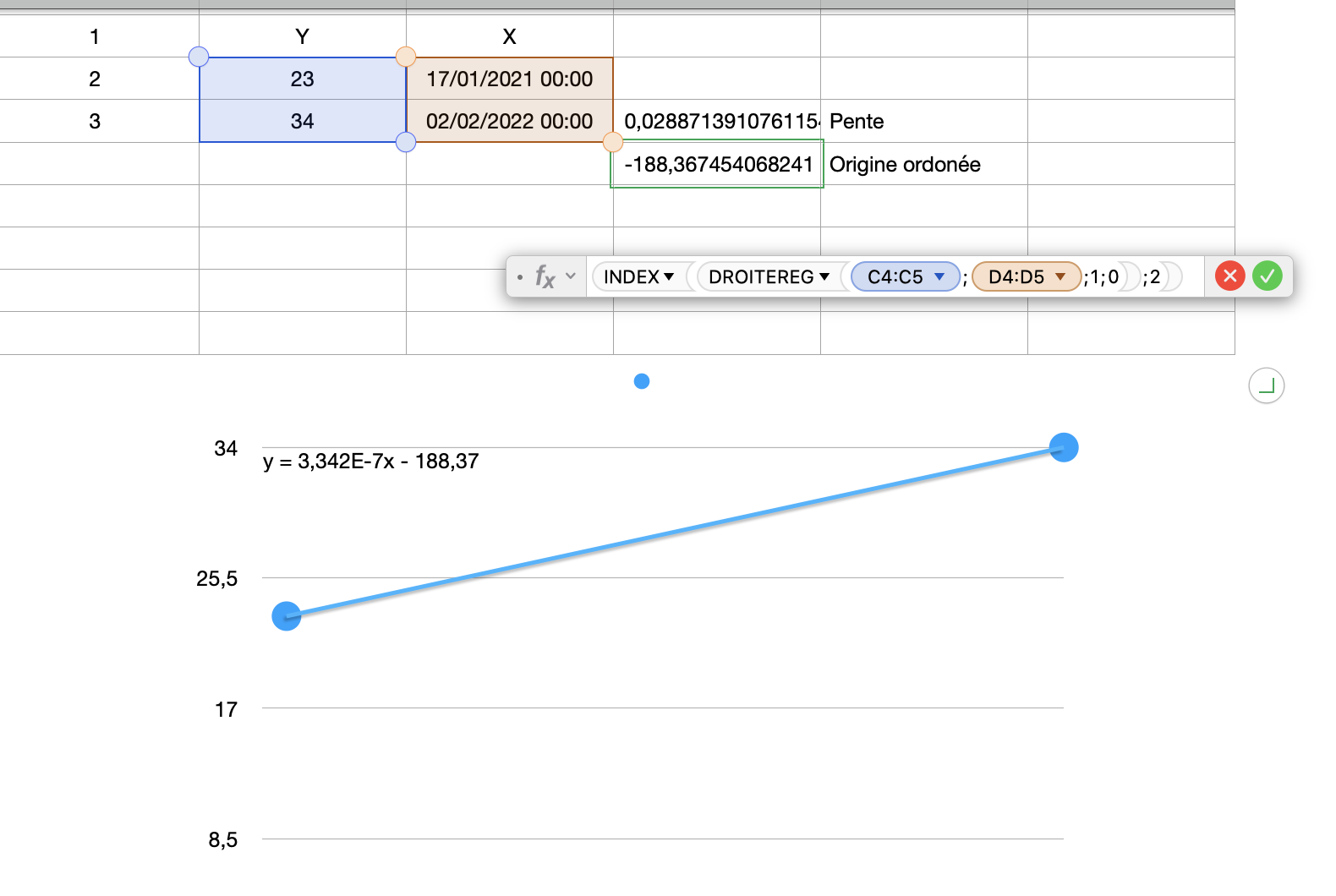This screenshot has width=1336, height=896.
Task: Open the C4:C5 reference options arrow
Action: click(x=939, y=276)
